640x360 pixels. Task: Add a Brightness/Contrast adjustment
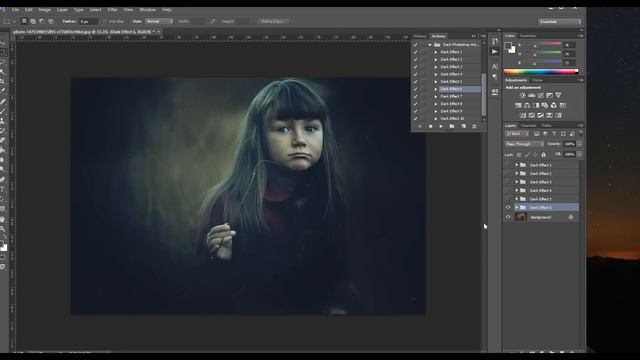(522, 95)
